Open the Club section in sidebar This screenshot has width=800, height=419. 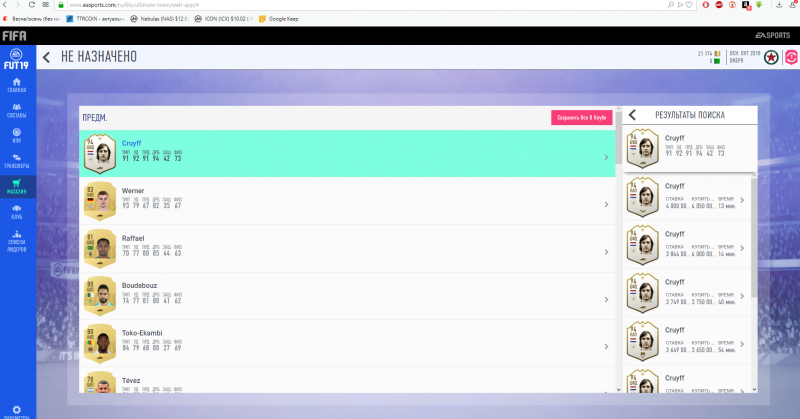pos(17,212)
